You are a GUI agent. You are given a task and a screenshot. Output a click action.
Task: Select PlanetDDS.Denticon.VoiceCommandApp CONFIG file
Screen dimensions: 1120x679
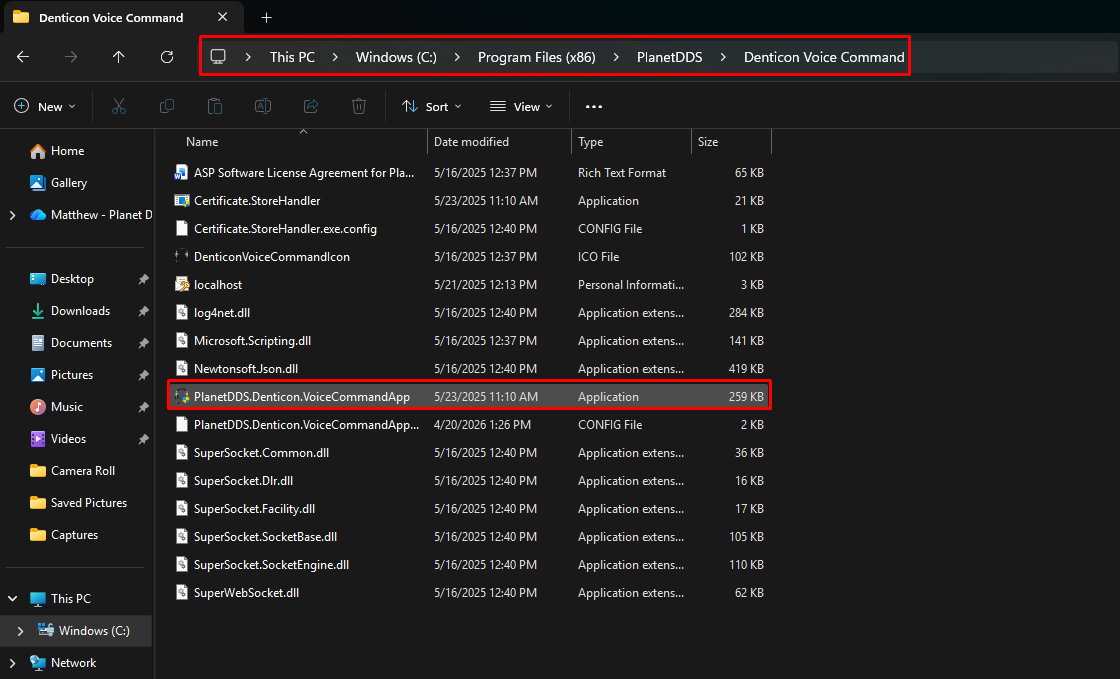pyautogui.click(x=469, y=425)
